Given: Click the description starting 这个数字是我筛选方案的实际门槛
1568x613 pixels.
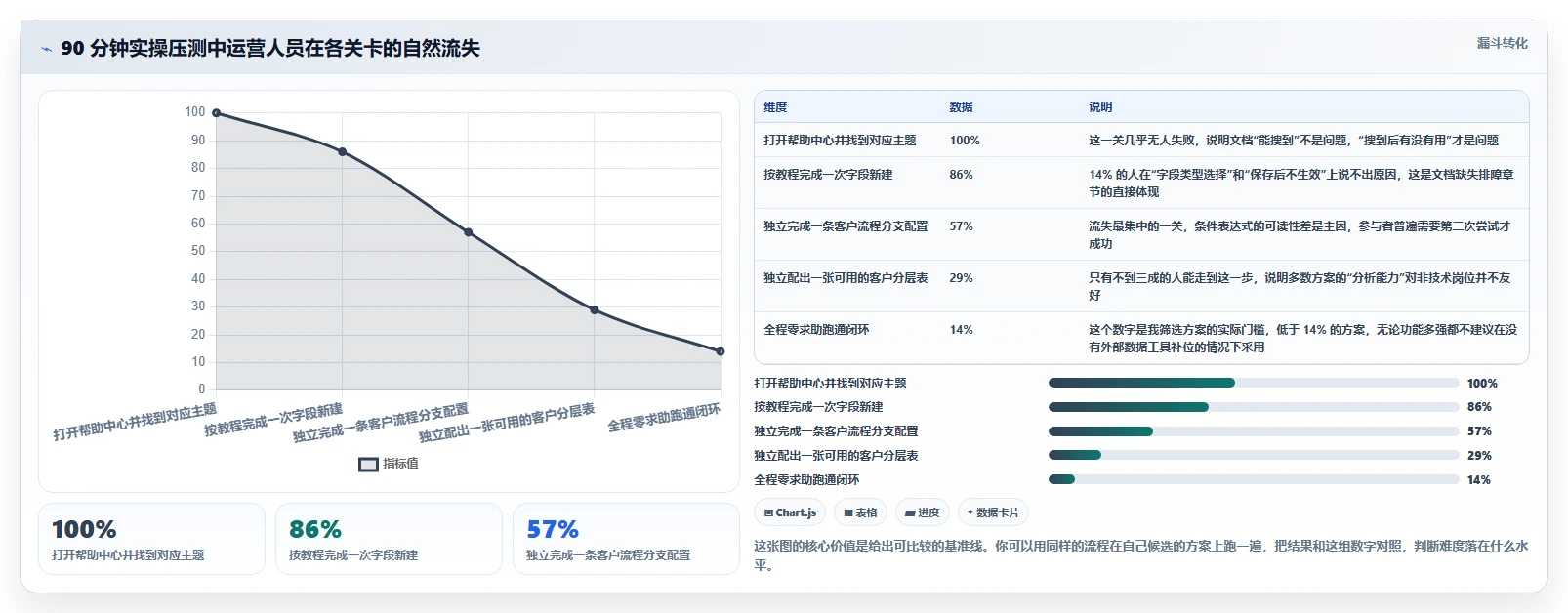Looking at the screenshot, I should [1303, 339].
